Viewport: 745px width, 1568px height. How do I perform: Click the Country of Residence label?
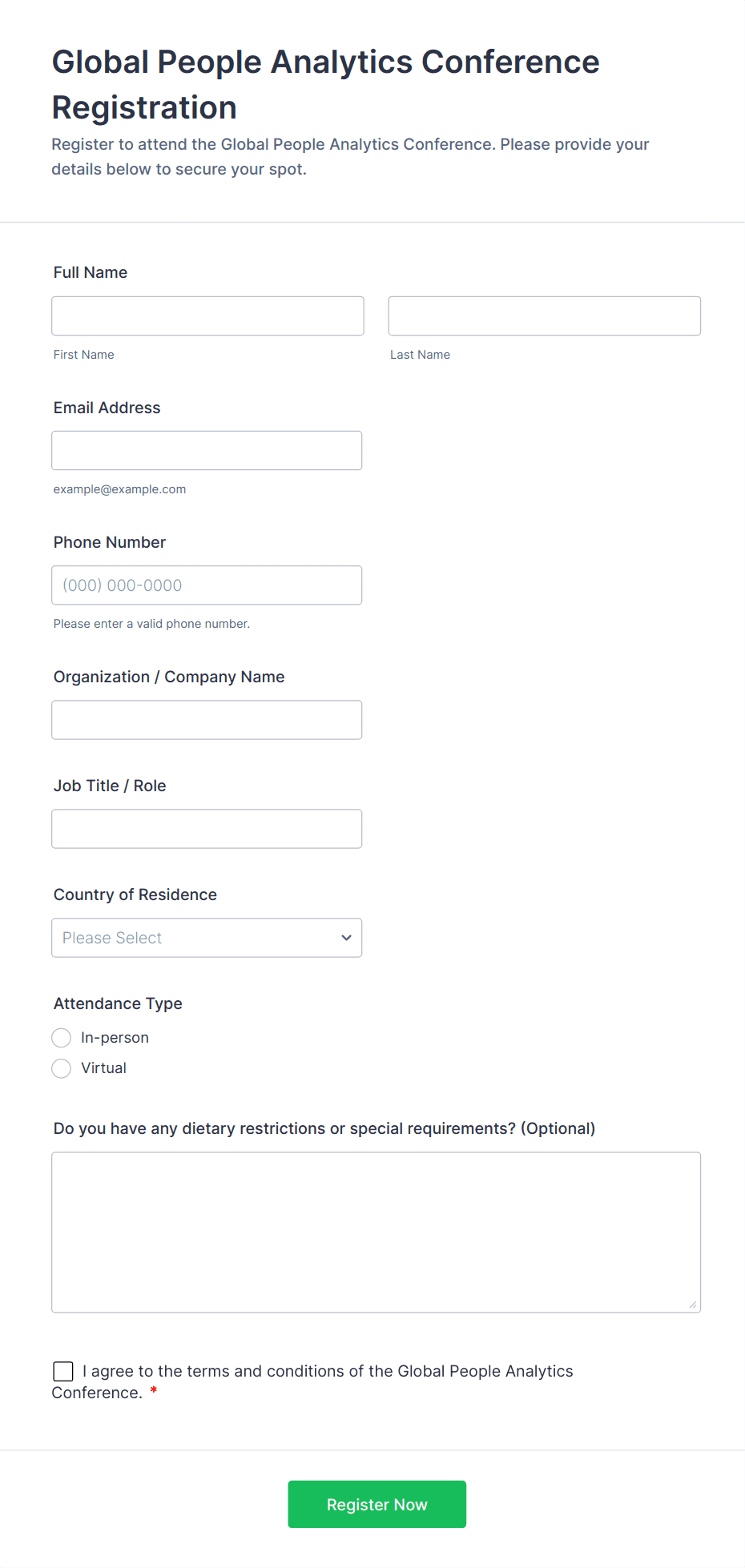(135, 895)
